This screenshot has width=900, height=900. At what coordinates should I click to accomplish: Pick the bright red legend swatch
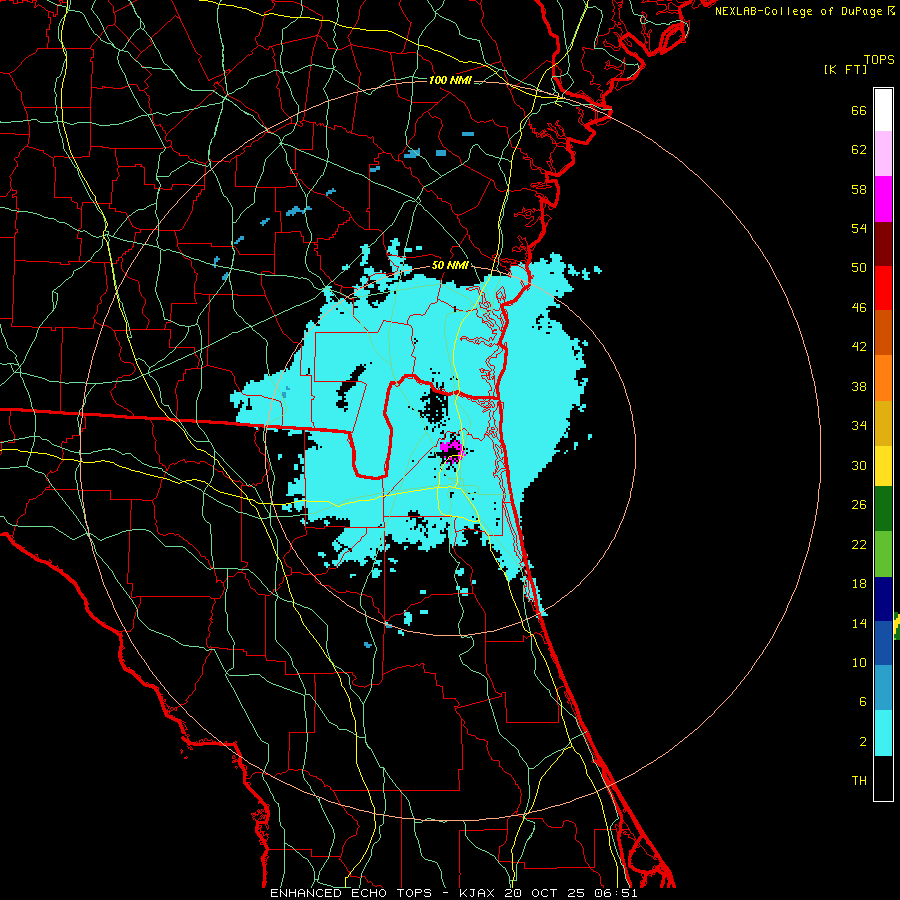tap(883, 288)
